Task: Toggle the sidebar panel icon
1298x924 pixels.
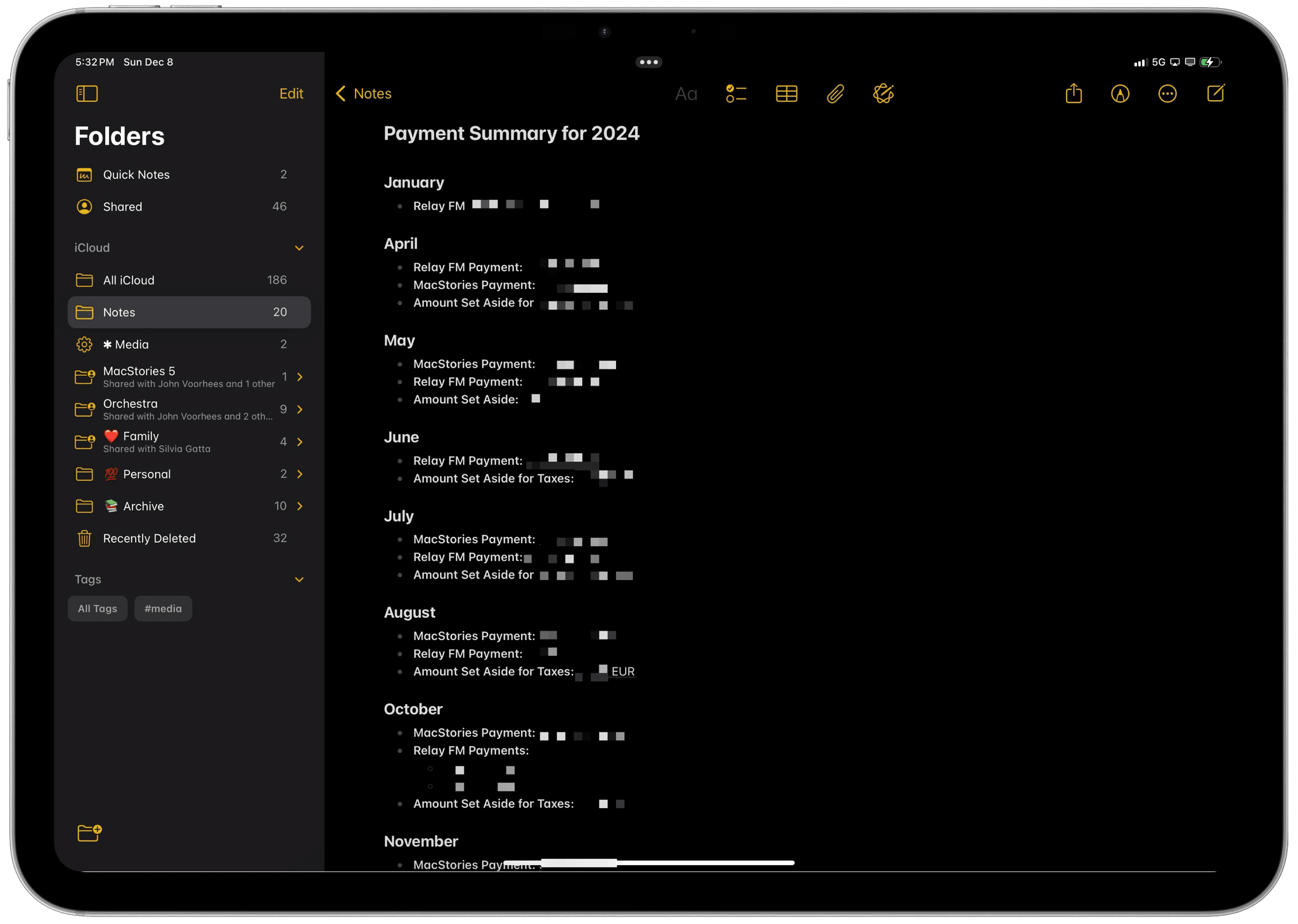Action: (87, 94)
